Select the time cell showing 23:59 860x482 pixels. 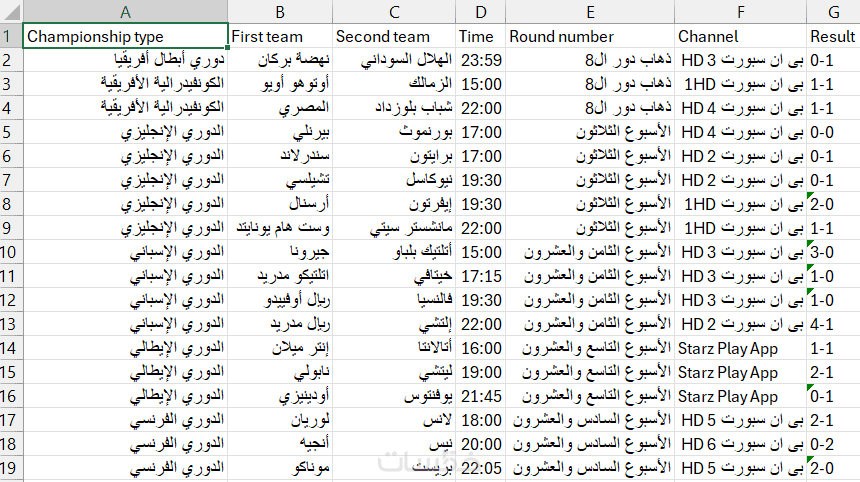[481, 61]
